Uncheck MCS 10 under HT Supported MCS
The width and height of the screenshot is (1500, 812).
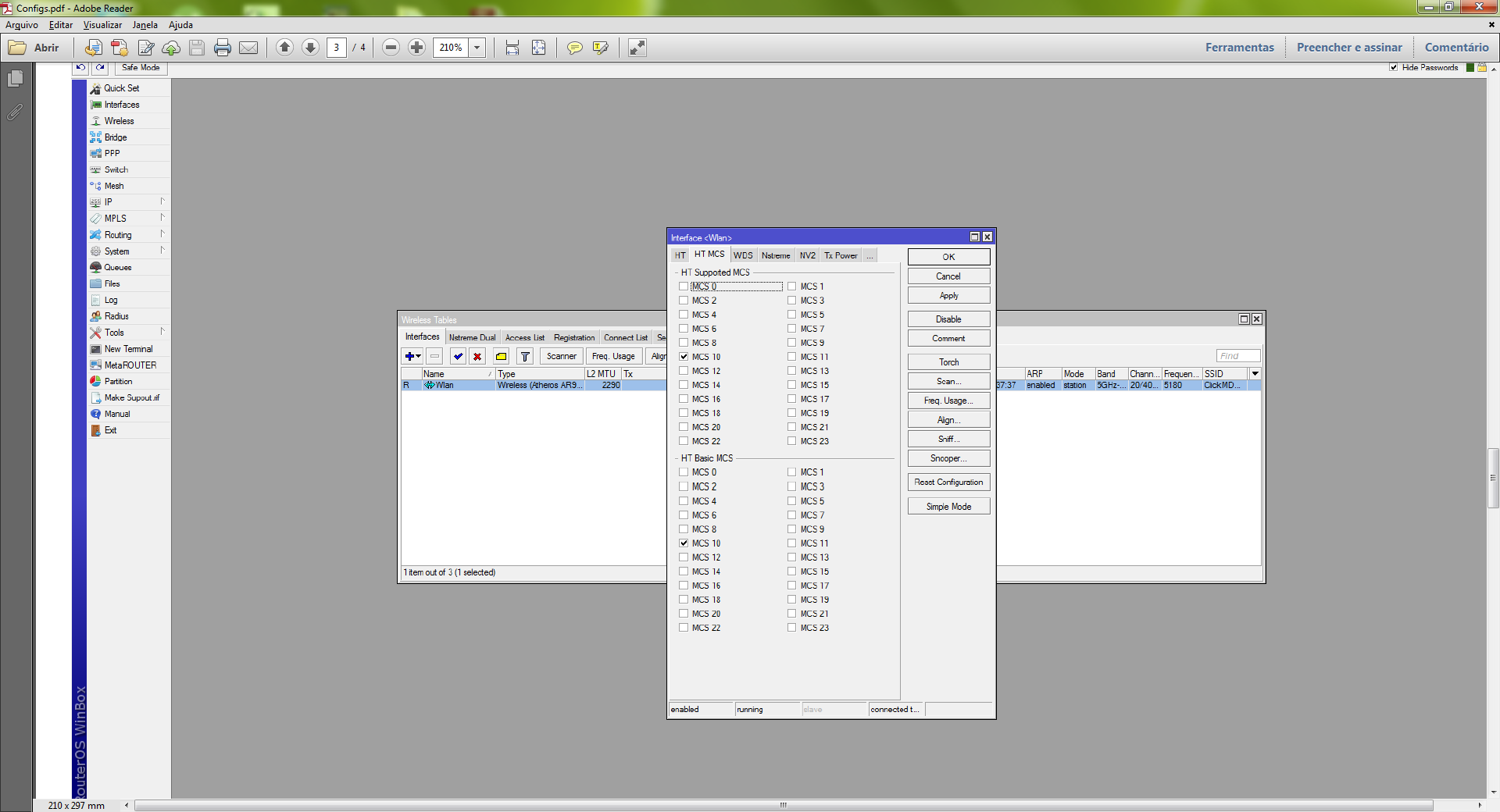point(684,357)
